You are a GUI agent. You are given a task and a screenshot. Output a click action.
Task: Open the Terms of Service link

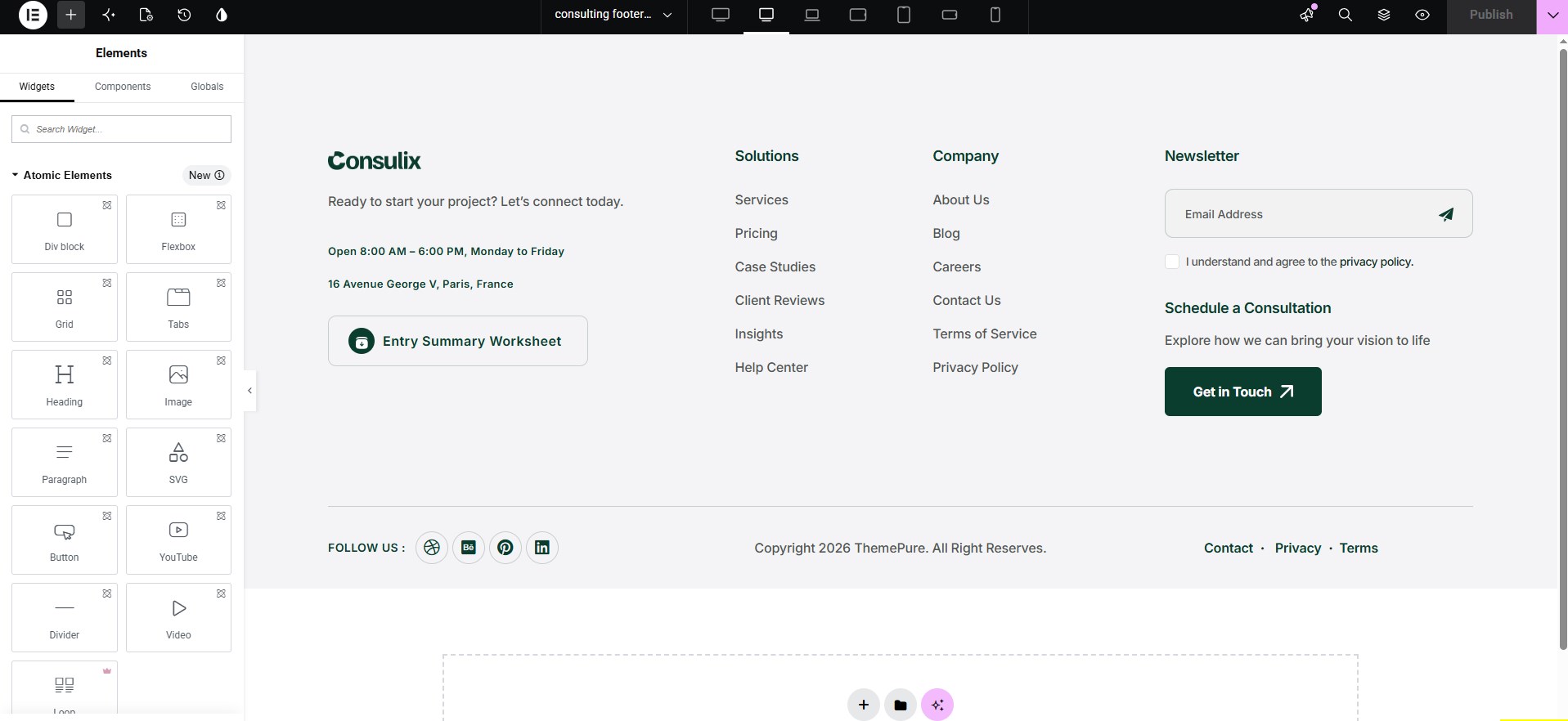[985, 334]
